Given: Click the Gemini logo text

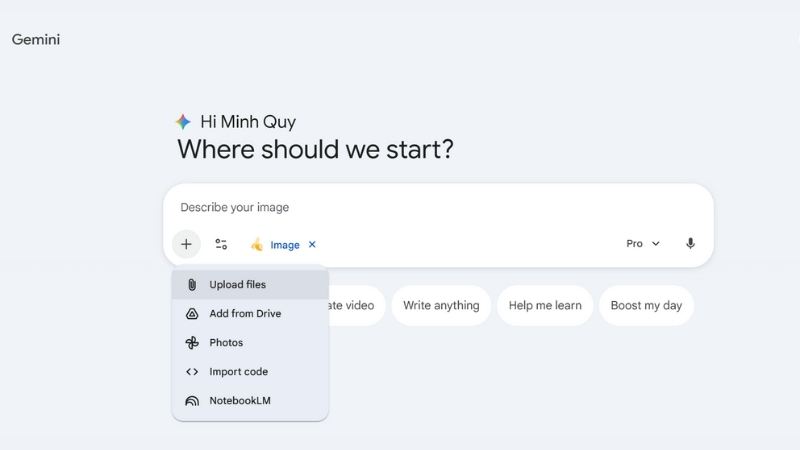Looking at the screenshot, I should click(36, 39).
